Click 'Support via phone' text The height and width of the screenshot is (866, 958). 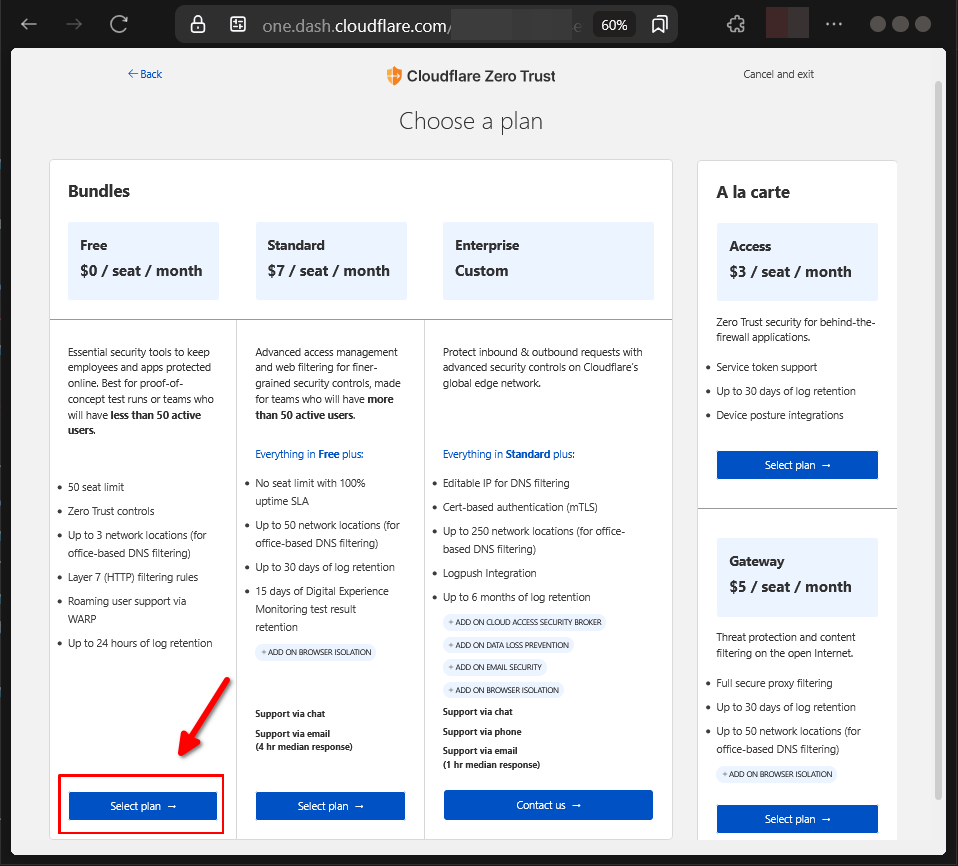pyautogui.click(x=481, y=732)
